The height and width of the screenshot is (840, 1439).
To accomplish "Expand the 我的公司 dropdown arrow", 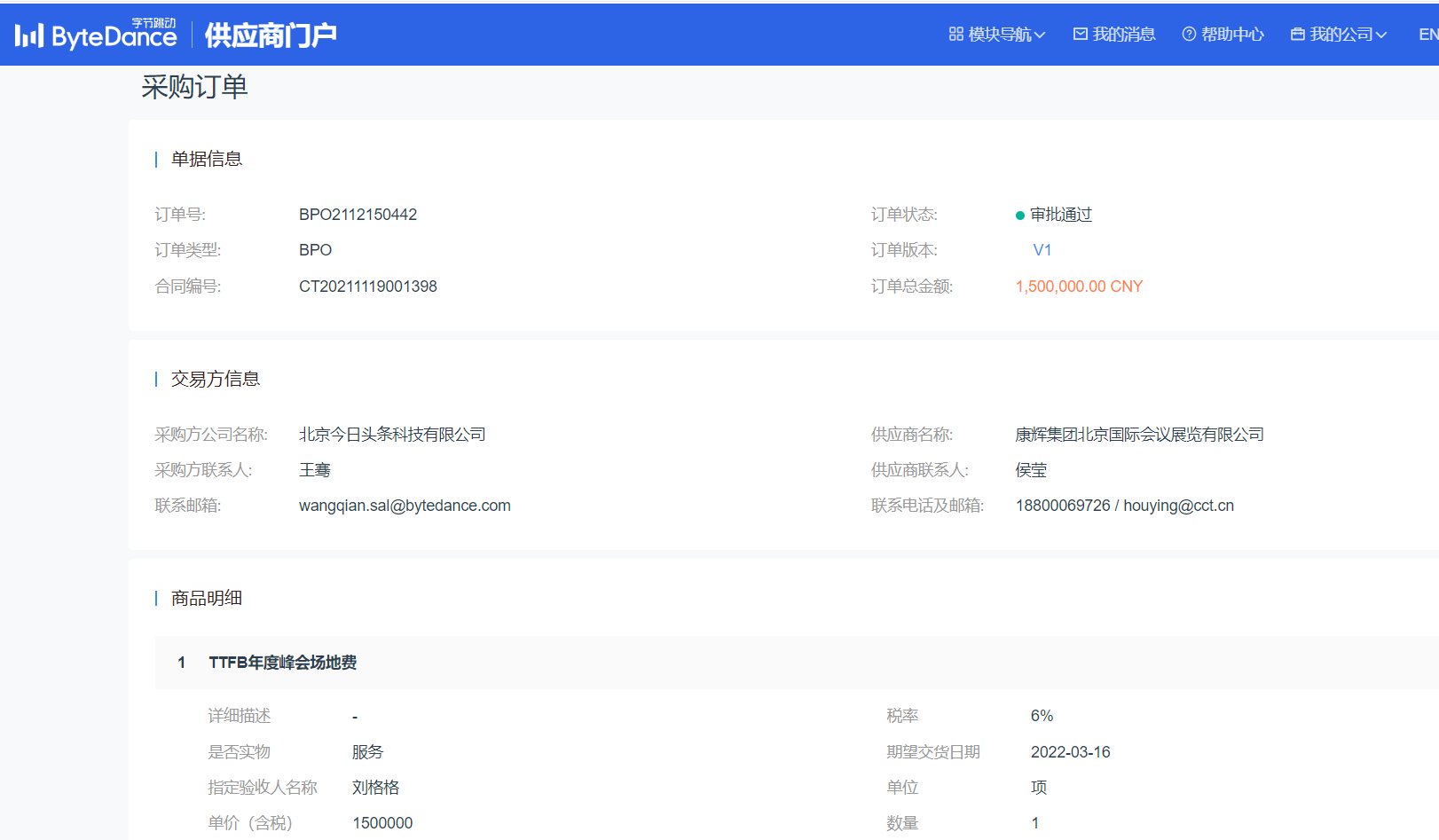I will click(1380, 35).
